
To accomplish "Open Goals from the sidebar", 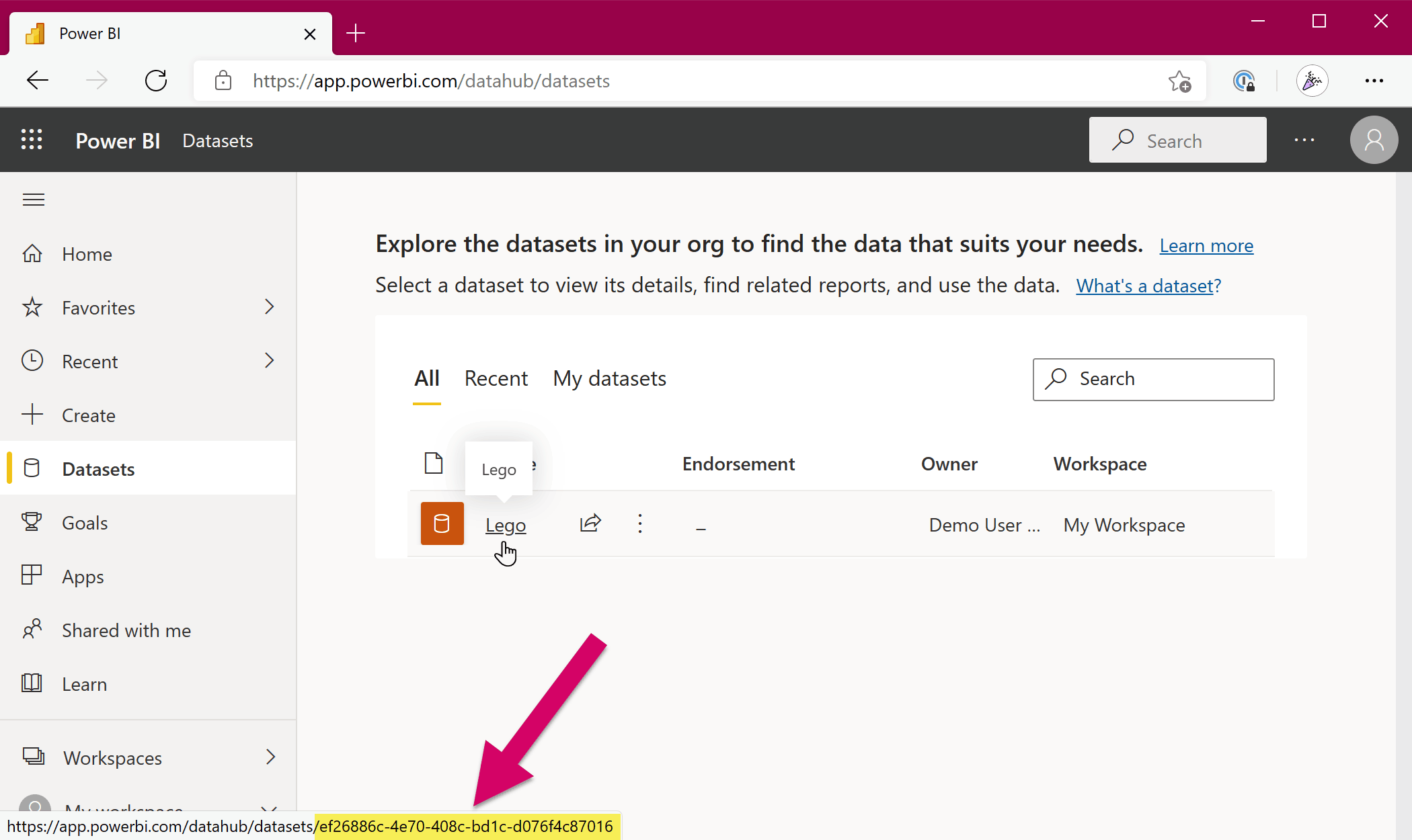I will point(85,522).
